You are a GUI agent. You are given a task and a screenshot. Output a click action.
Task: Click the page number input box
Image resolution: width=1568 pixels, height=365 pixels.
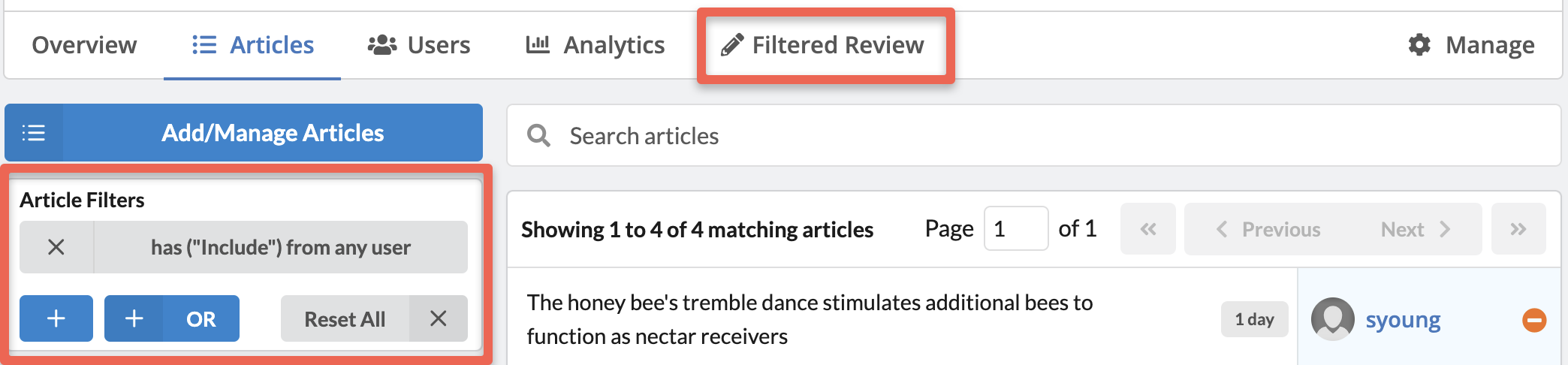pyautogui.click(x=1016, y=228)
